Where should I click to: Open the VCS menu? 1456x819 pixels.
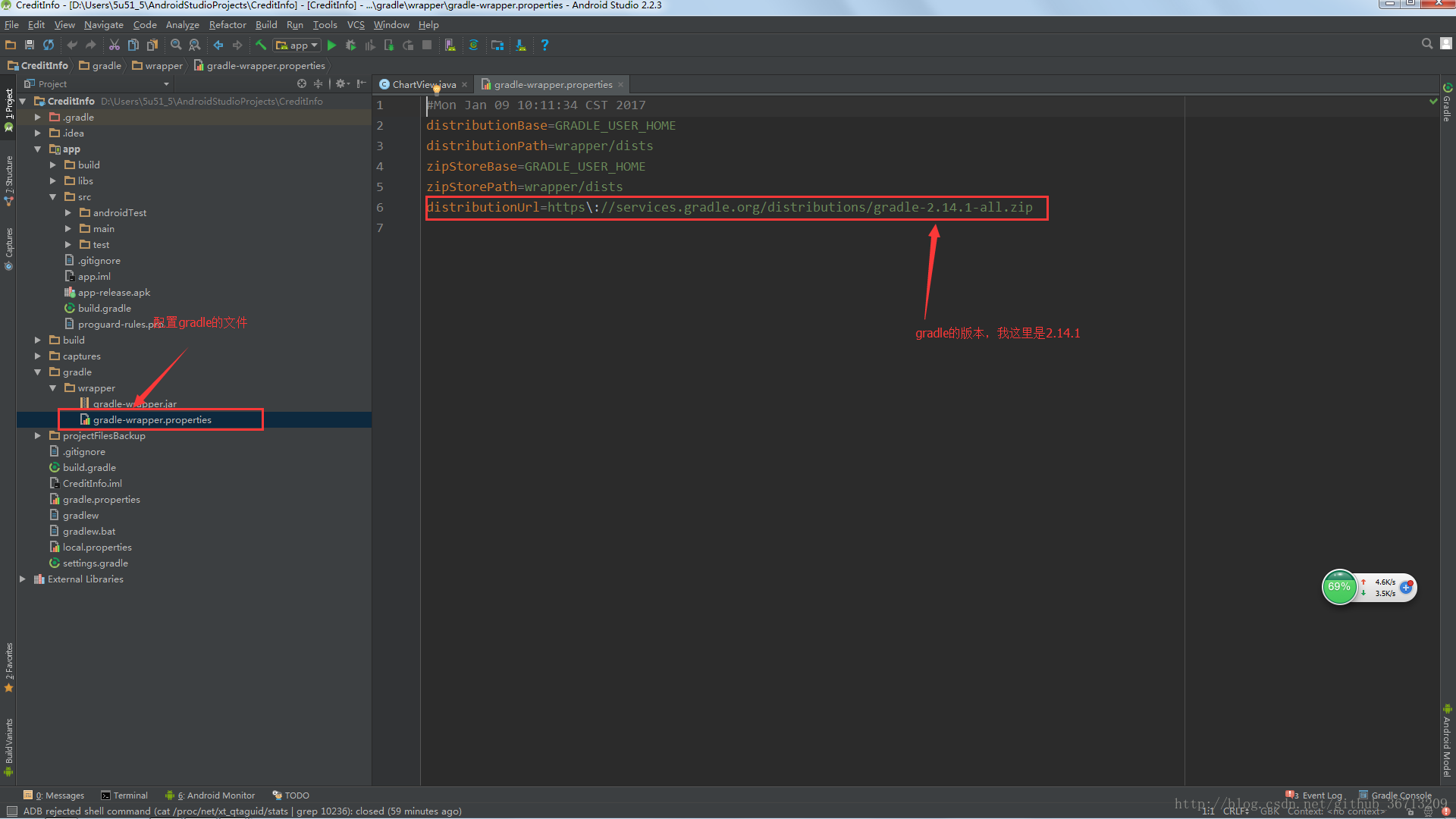coord(356,25)
